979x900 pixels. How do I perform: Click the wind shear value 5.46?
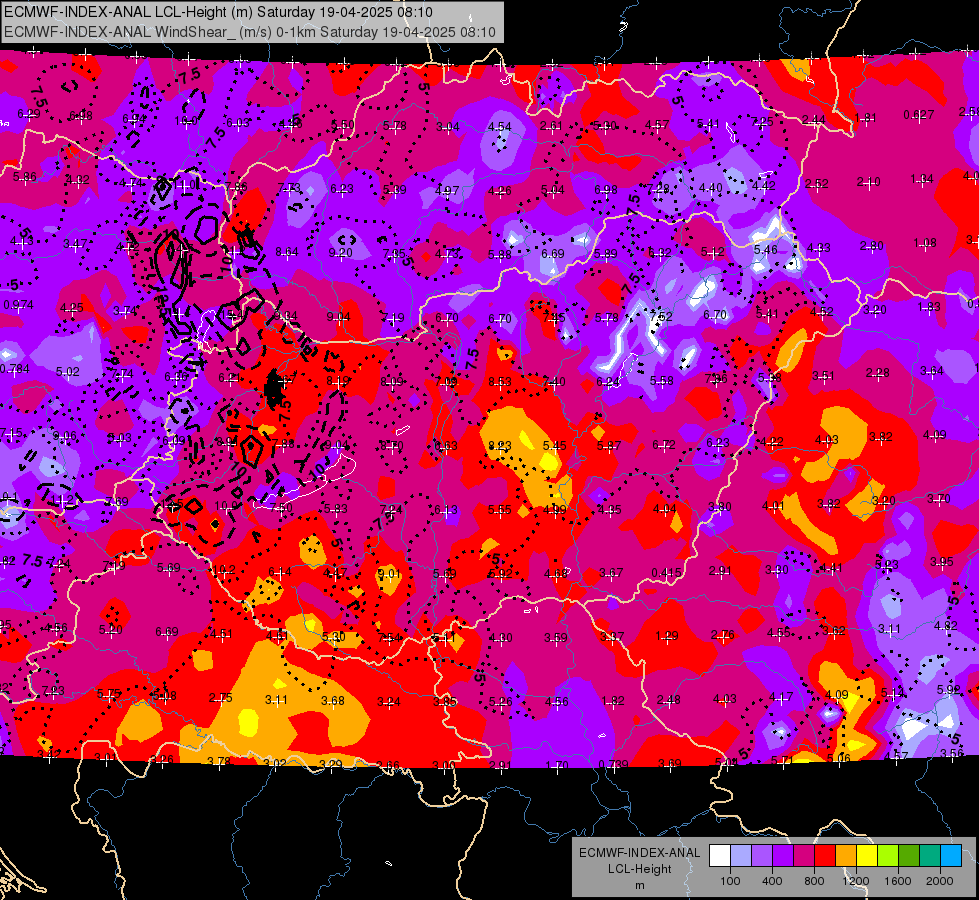pos(765,250)
